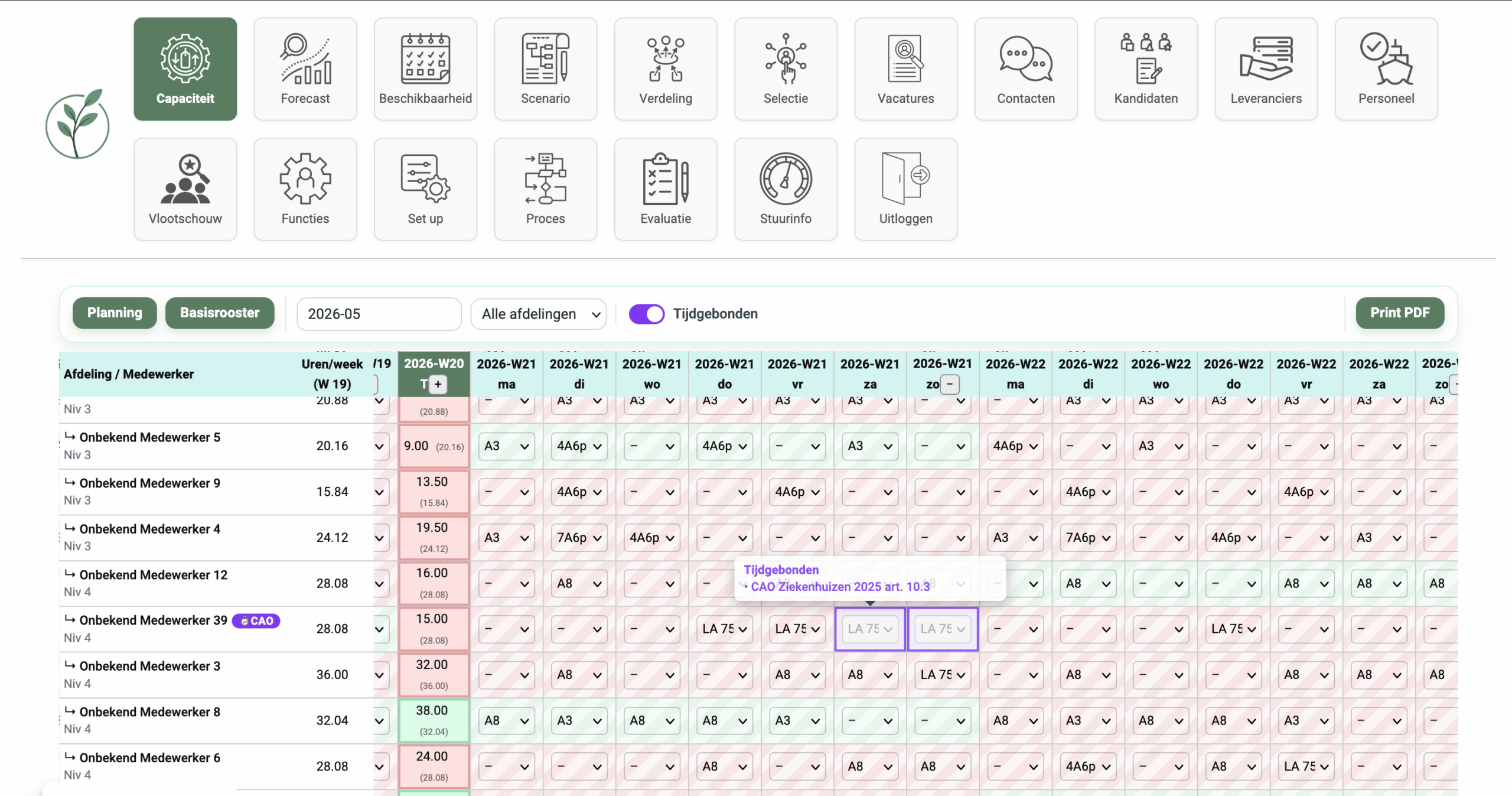1512x796 pixels.
Task: Click the CAO badge on Medewerker 39
Action: [x=256, y=620]
